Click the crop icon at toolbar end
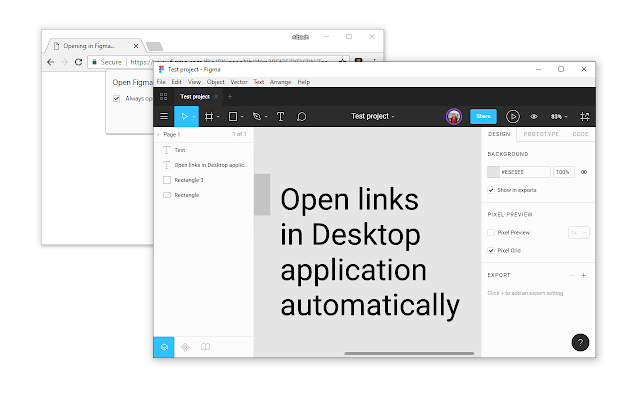This screenshot has width=640, height=400. [x=584, y=117]
